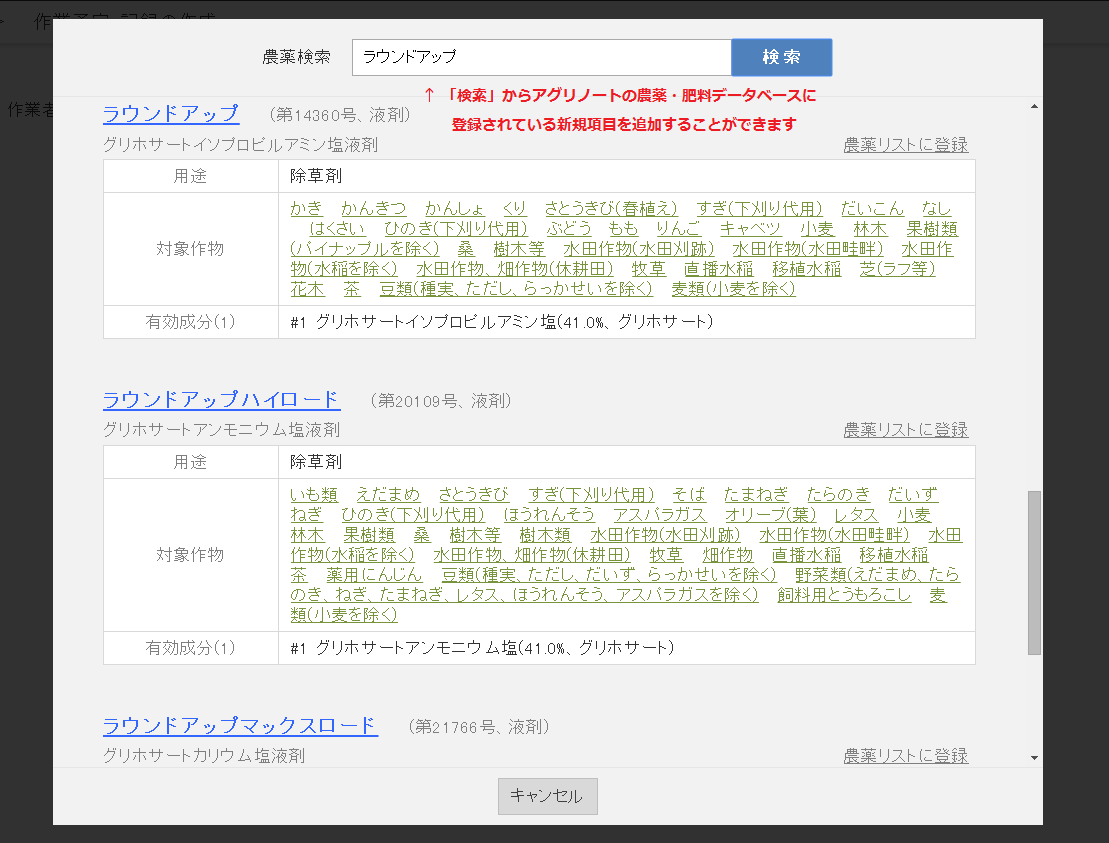Register ラウンドアップマックスロード via 農薬リストに登録
This screenshot has width=1109, height=843.
(905, 756)
